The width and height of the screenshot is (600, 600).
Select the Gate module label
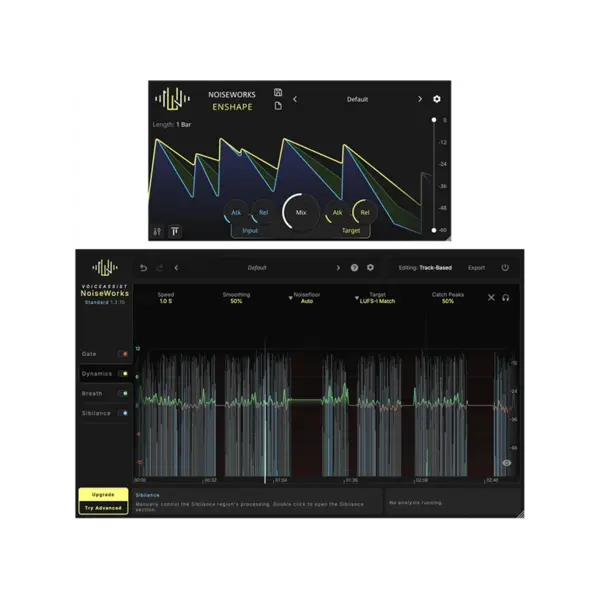pyautogui.click(x=89, y=354)
